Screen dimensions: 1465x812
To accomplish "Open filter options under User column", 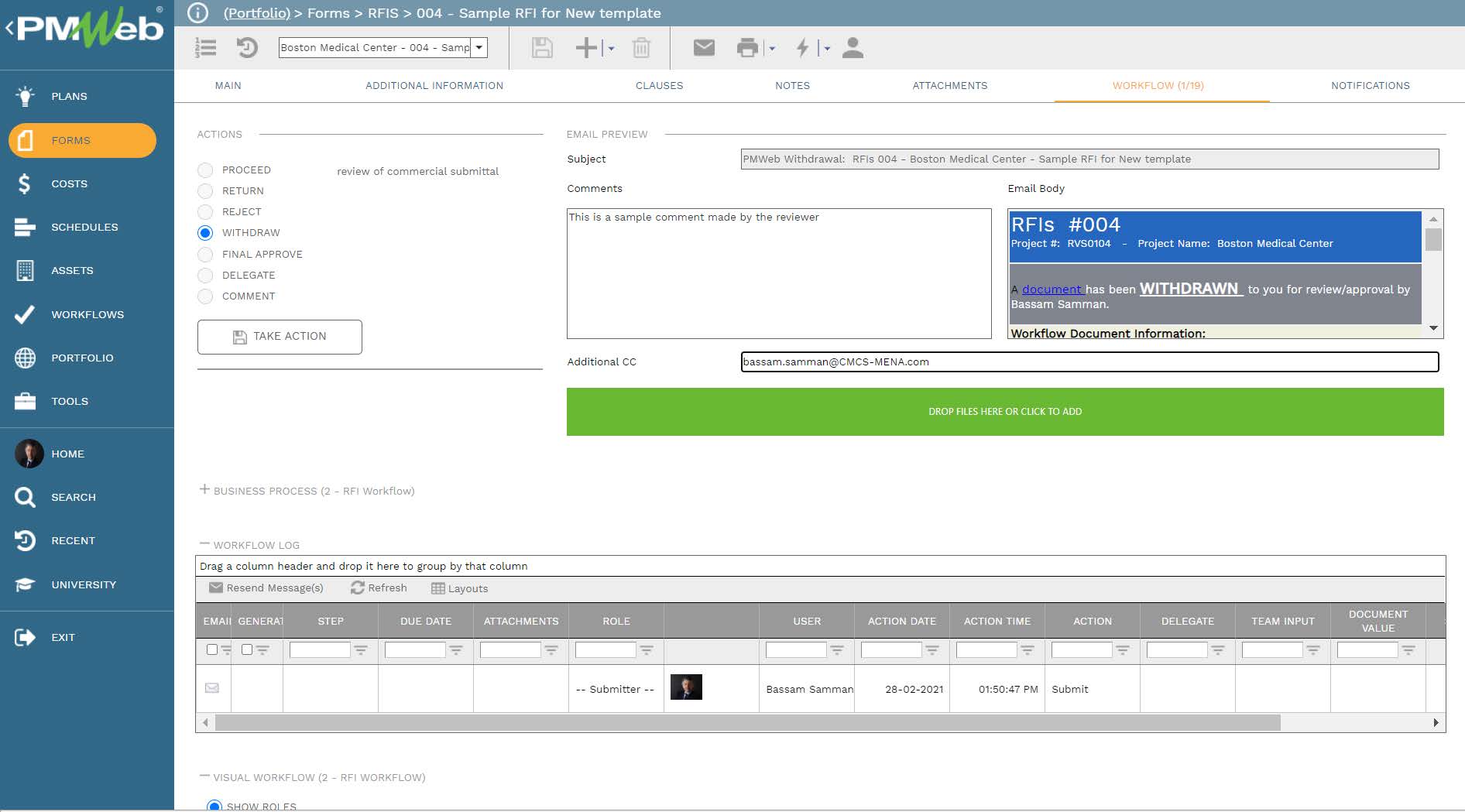I will click(837, 650).
